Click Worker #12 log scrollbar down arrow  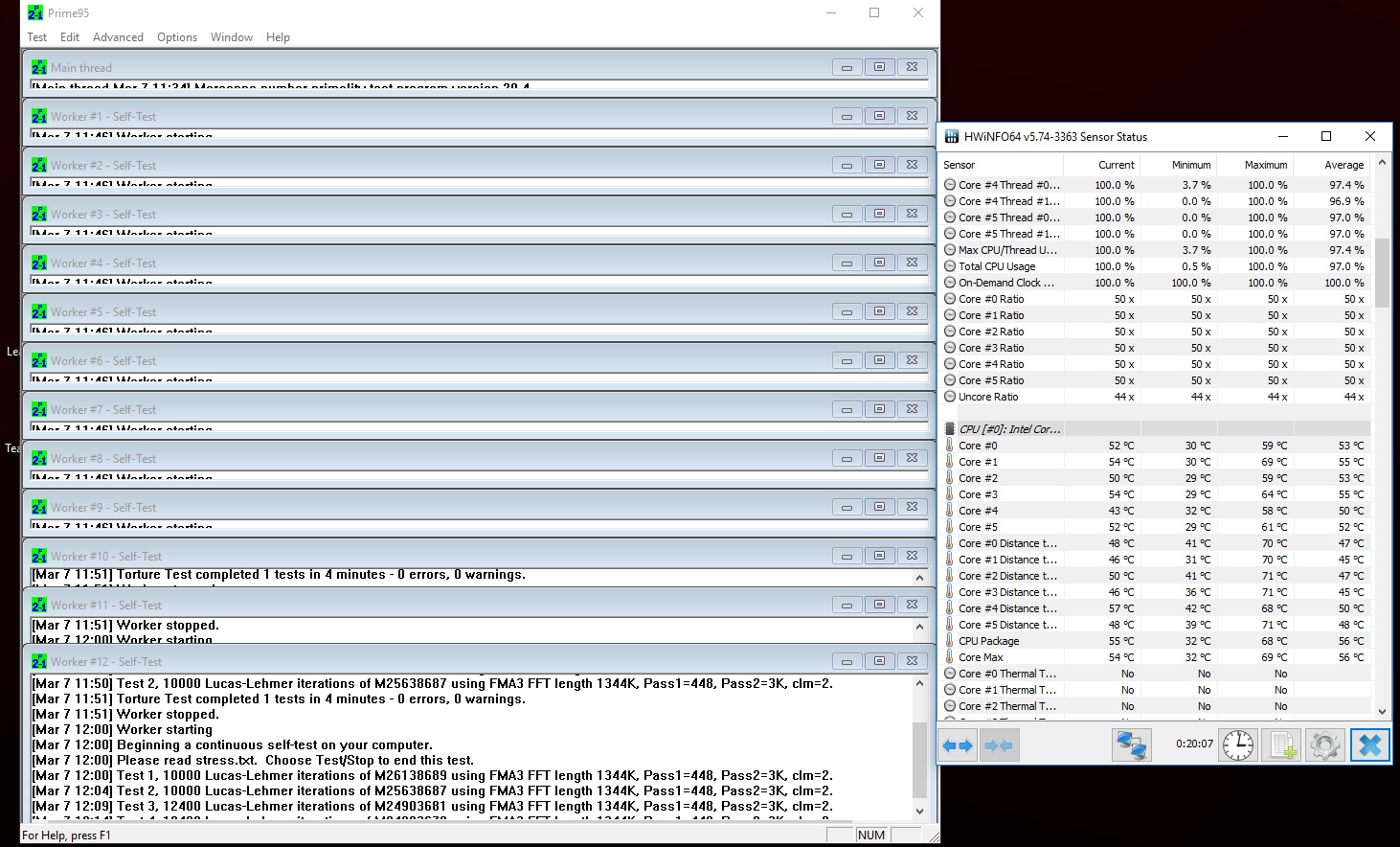[920, 811]
